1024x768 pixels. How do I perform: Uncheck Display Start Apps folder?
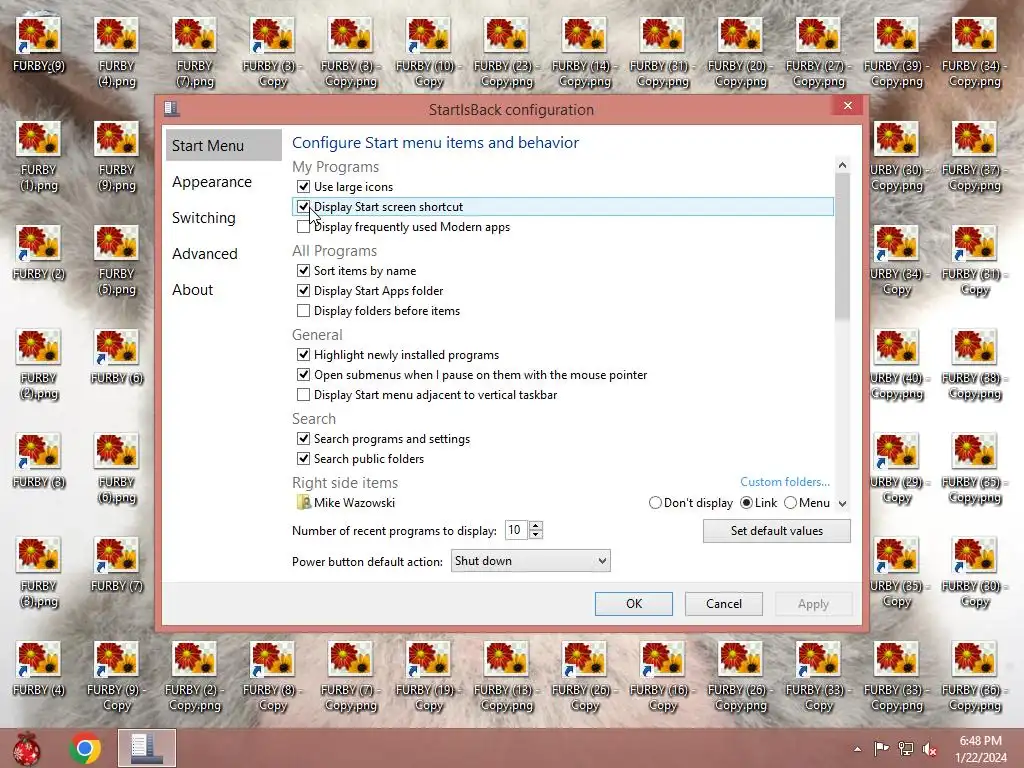[x=303, y=291]
